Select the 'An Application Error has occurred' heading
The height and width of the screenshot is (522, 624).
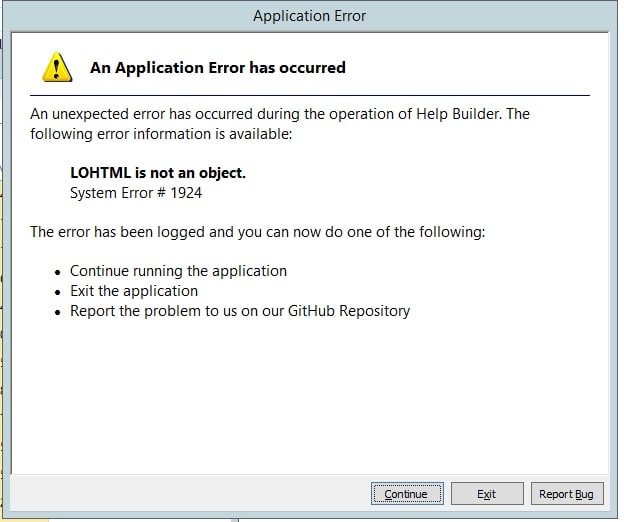click(218, 68)
